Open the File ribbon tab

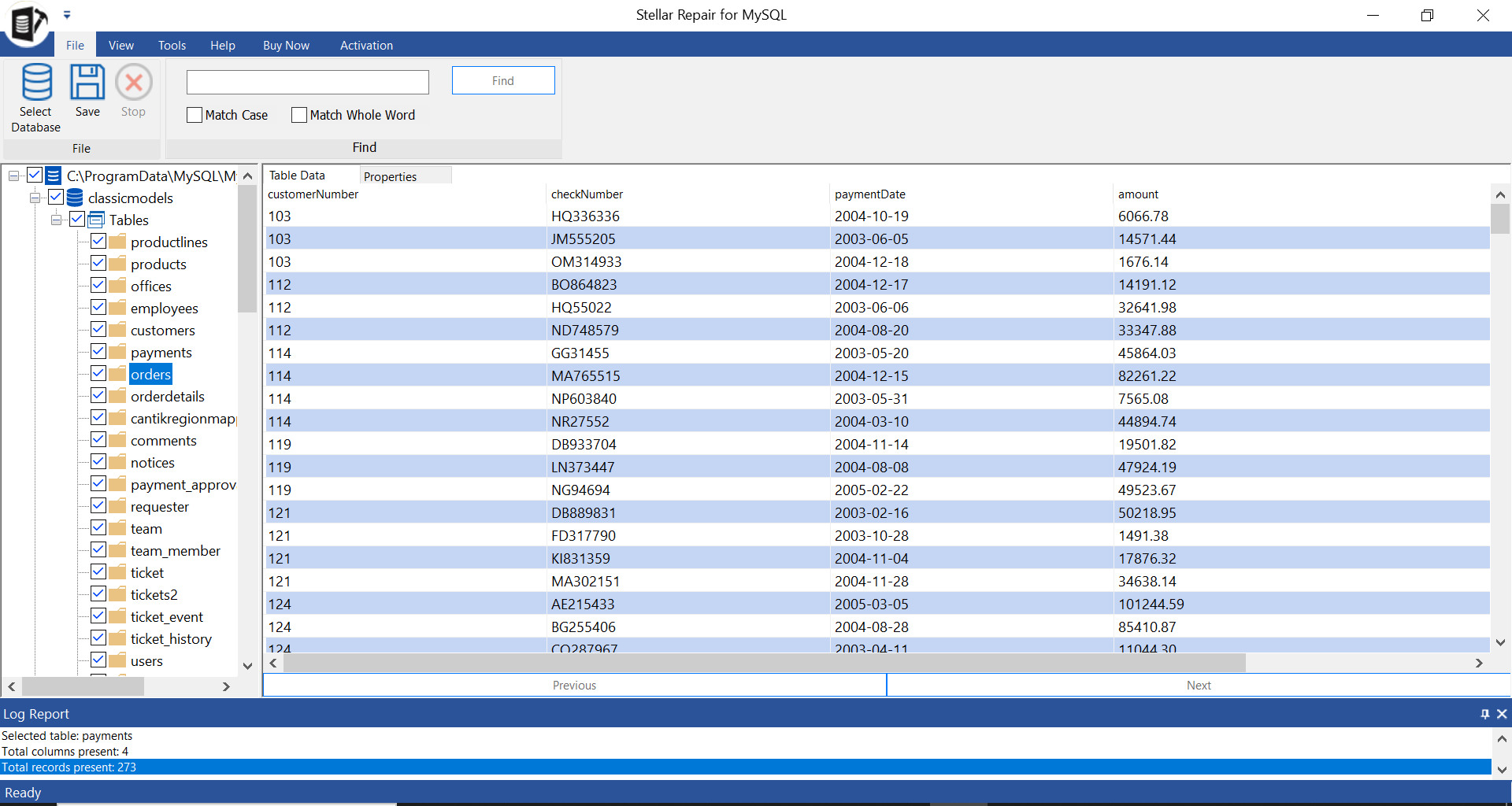pyautogui.click(x=75, y=45)
